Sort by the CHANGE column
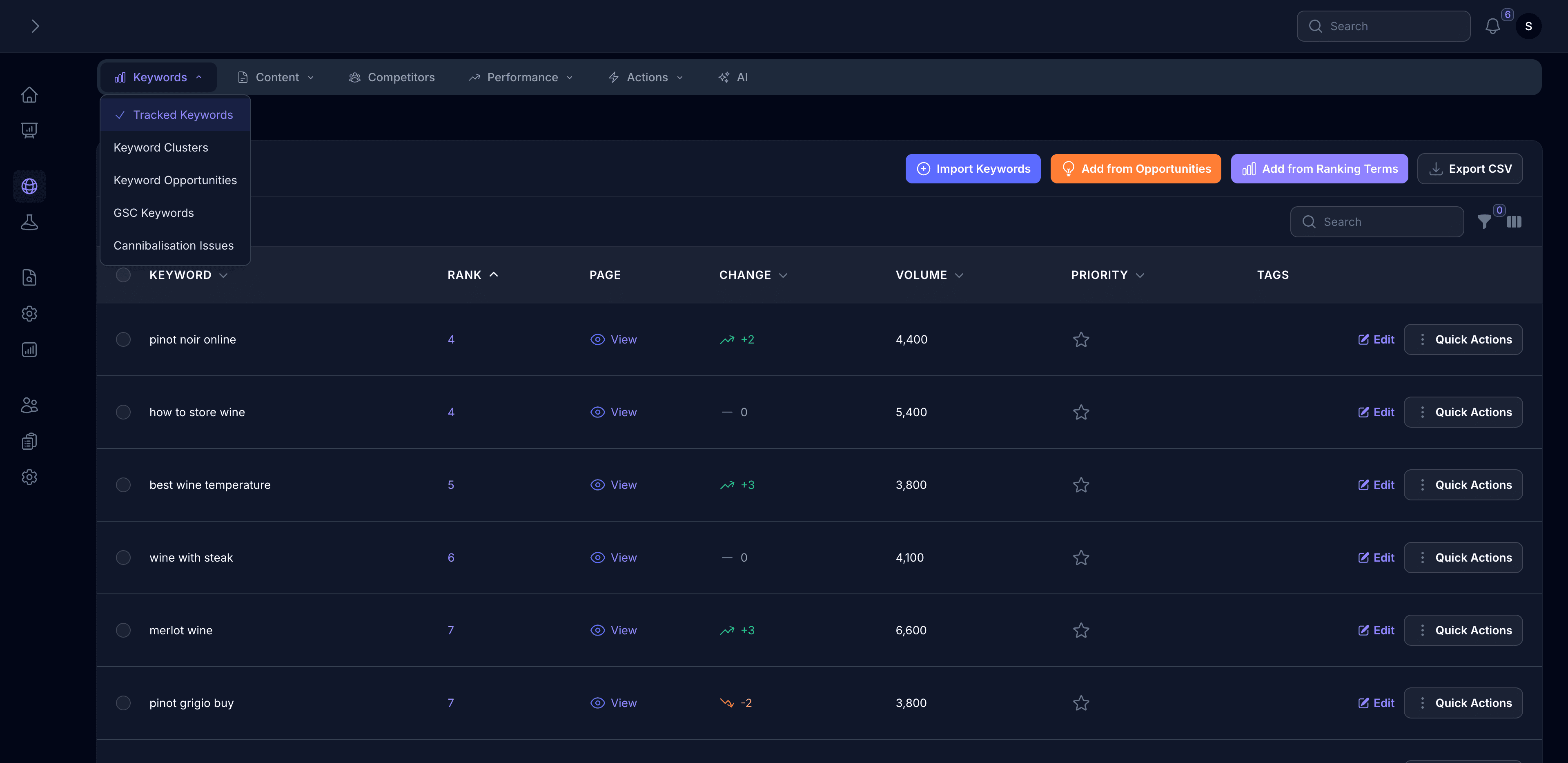1568x763 pixels. 753,274
